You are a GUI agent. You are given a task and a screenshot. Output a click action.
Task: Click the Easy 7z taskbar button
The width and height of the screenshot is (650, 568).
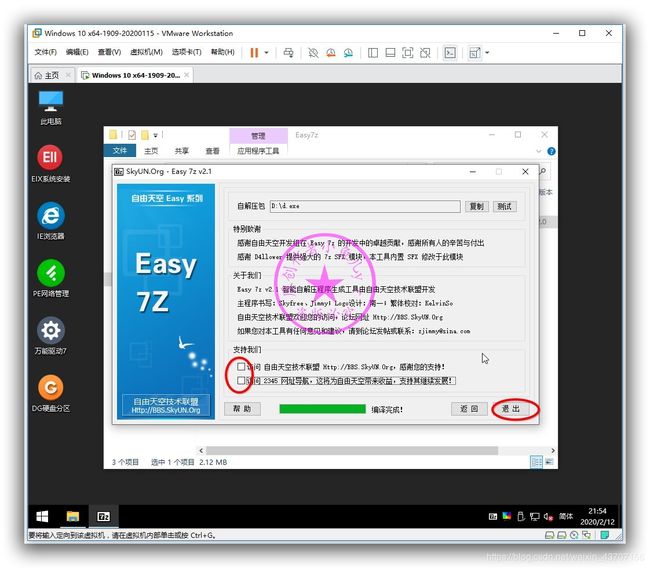103,516
